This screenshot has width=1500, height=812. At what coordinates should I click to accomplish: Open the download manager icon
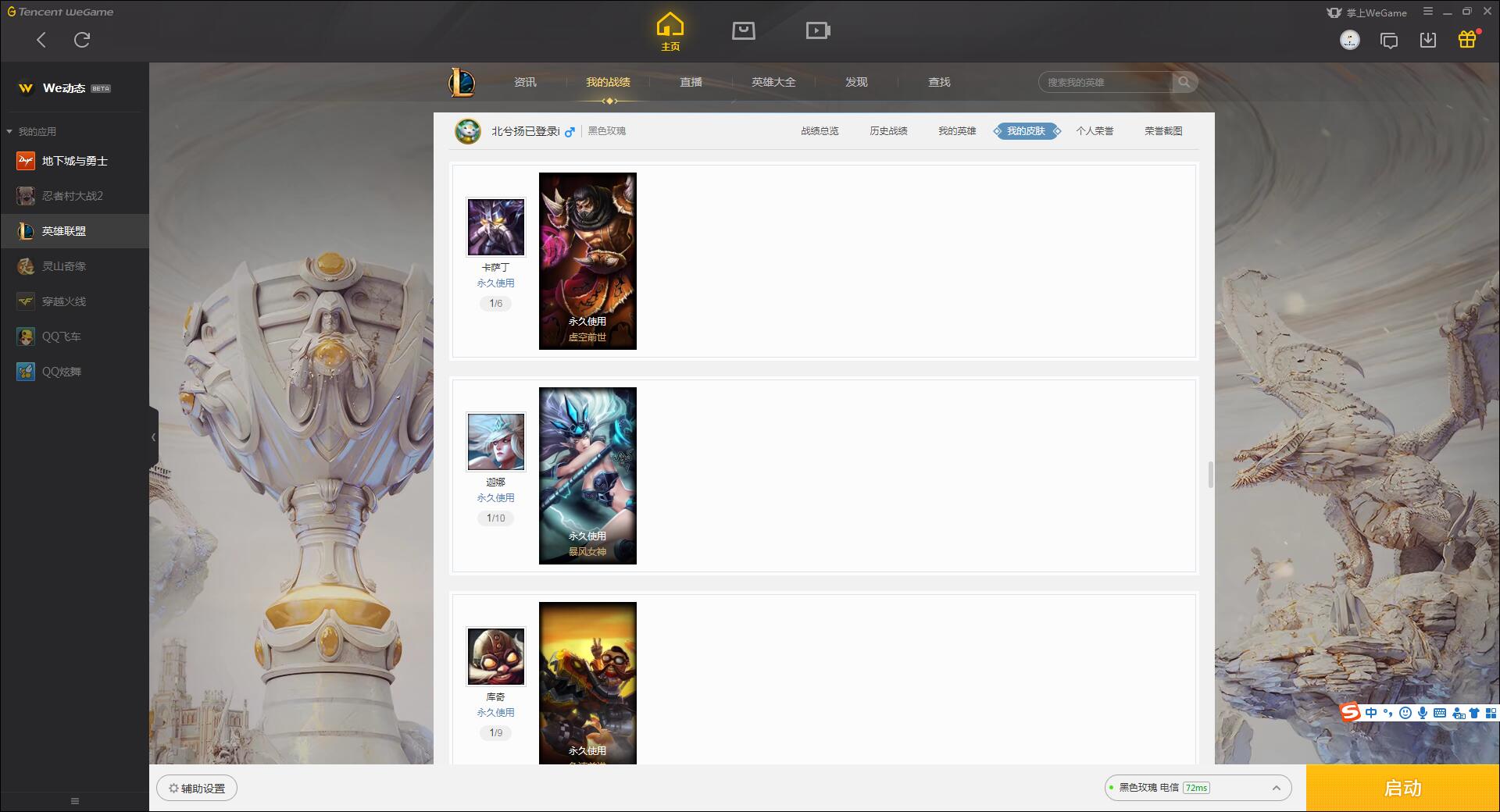pos(1428,40)
